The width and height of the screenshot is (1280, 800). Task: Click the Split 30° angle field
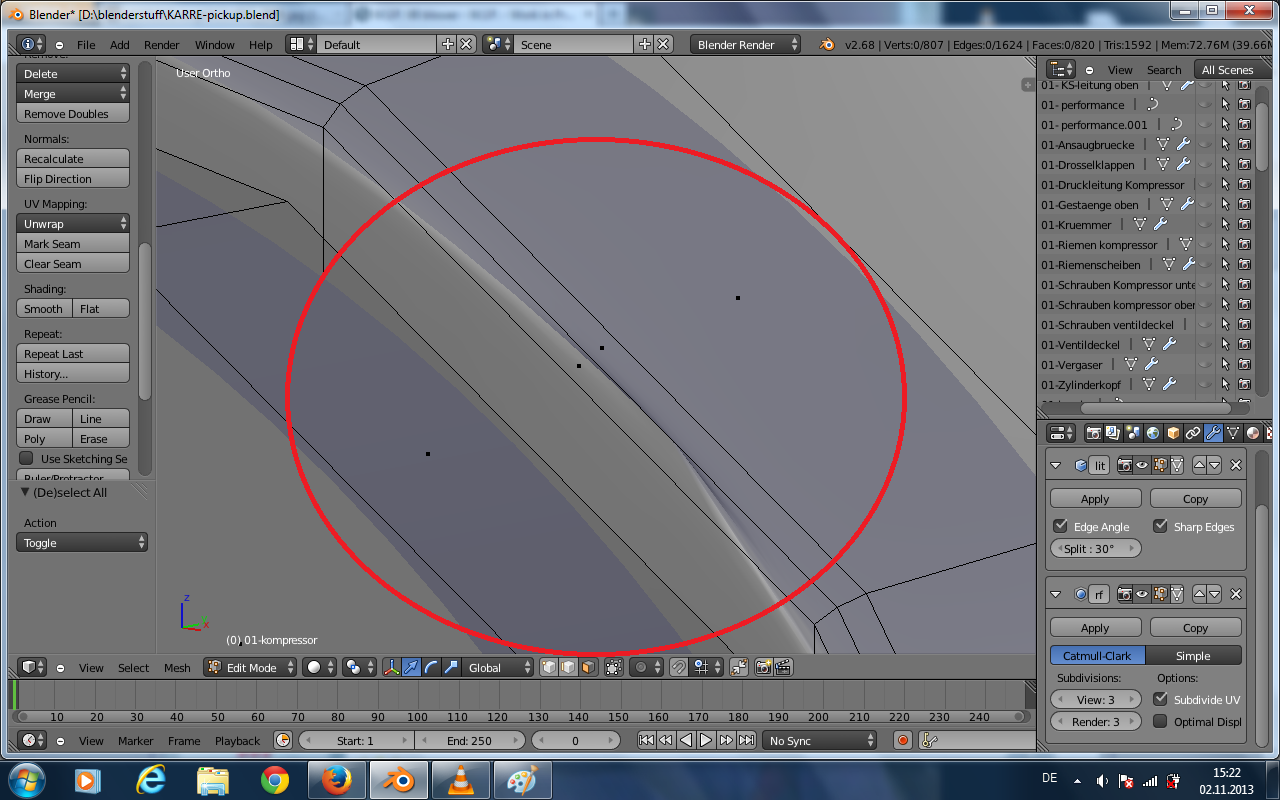coord(1096,548)
